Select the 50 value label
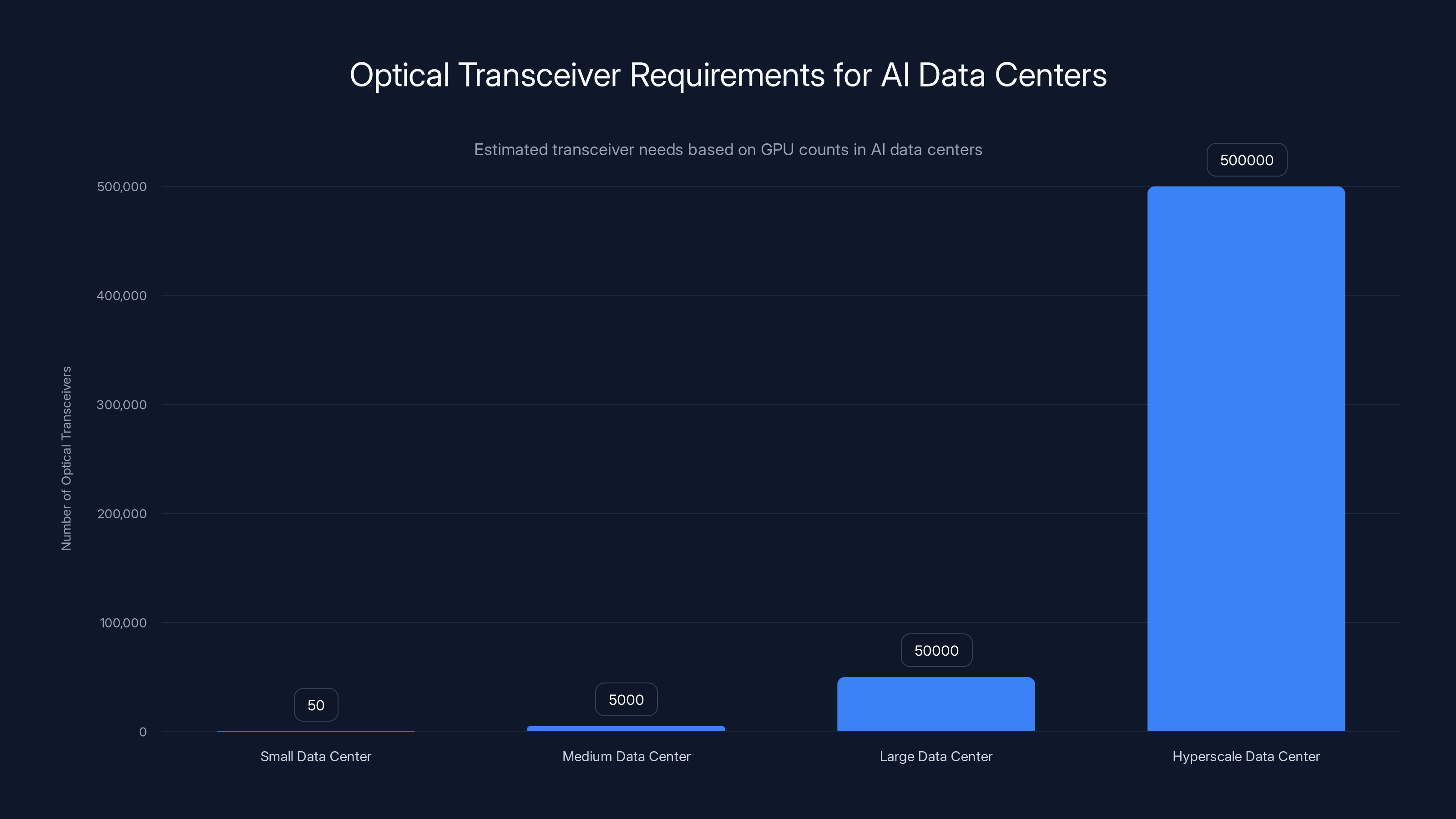The width and height of the screenshot is (1456, 819). (x=315, y=704)
